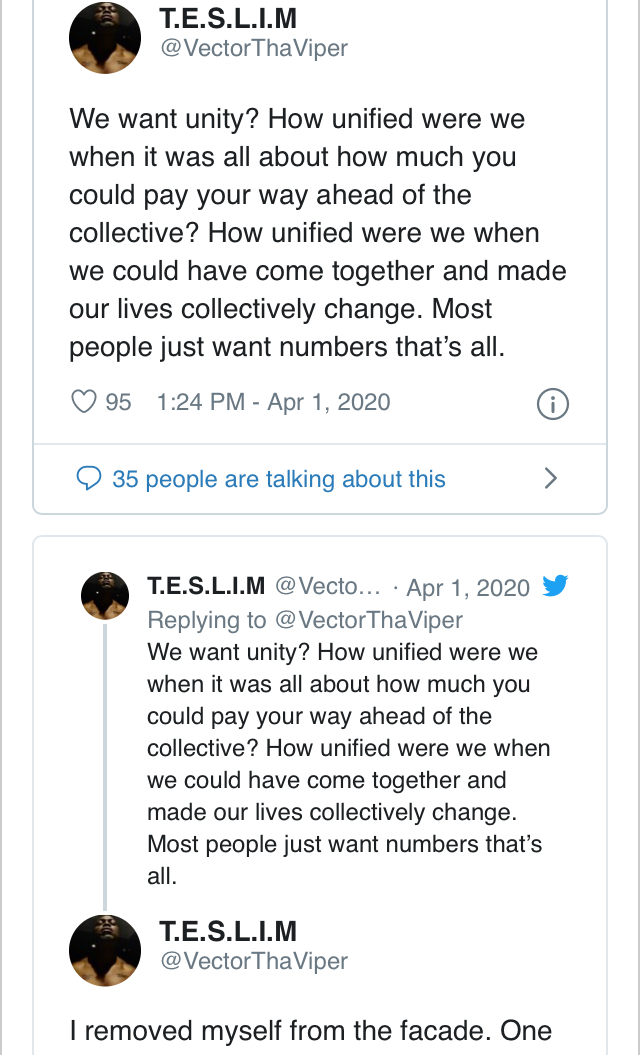
Task: Click the 95 likes count
Action: tap(118, 402)
